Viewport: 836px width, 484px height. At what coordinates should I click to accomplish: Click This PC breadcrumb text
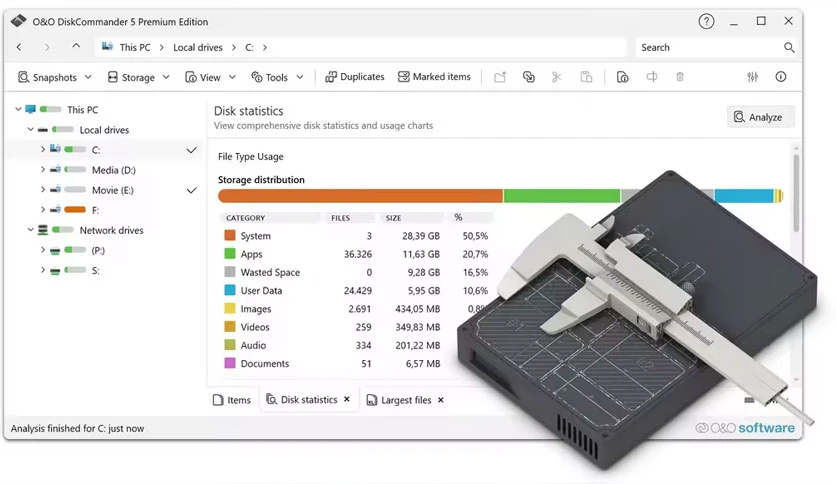click(135, 47)
